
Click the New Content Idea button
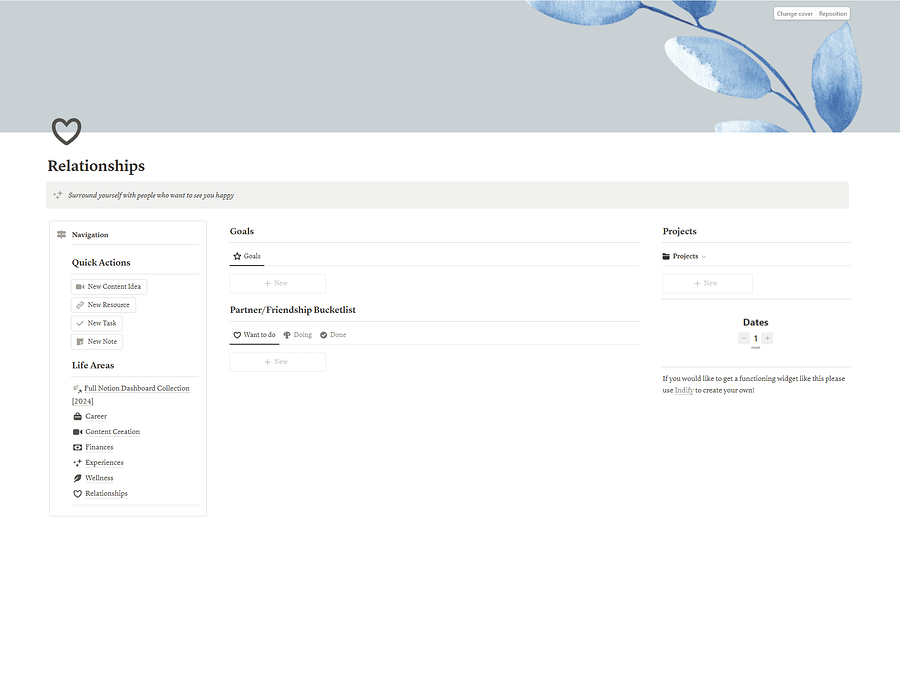(109, 286)
